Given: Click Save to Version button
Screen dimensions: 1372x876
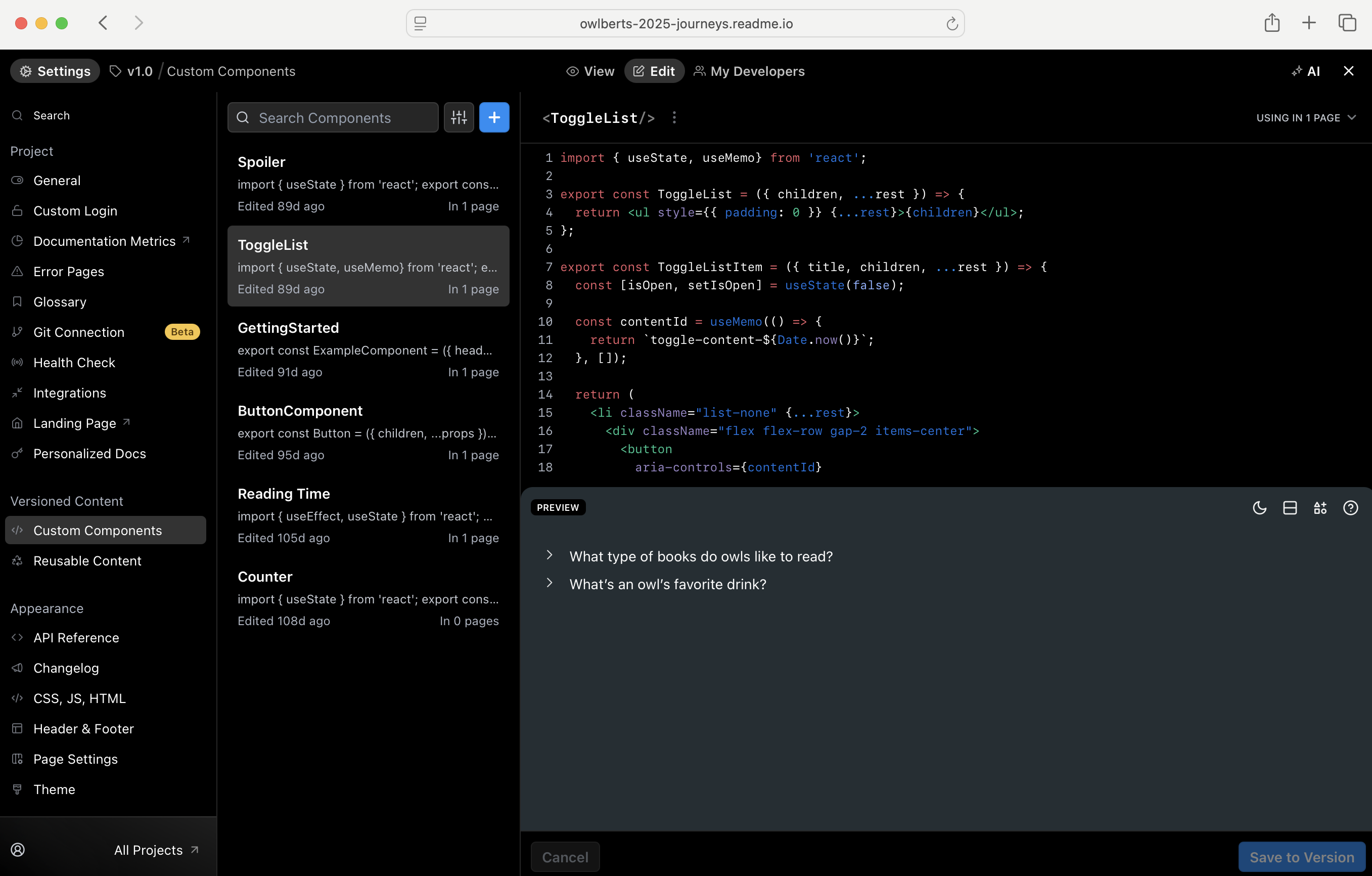Looking at the screenshot, I should coord(1301,857).
